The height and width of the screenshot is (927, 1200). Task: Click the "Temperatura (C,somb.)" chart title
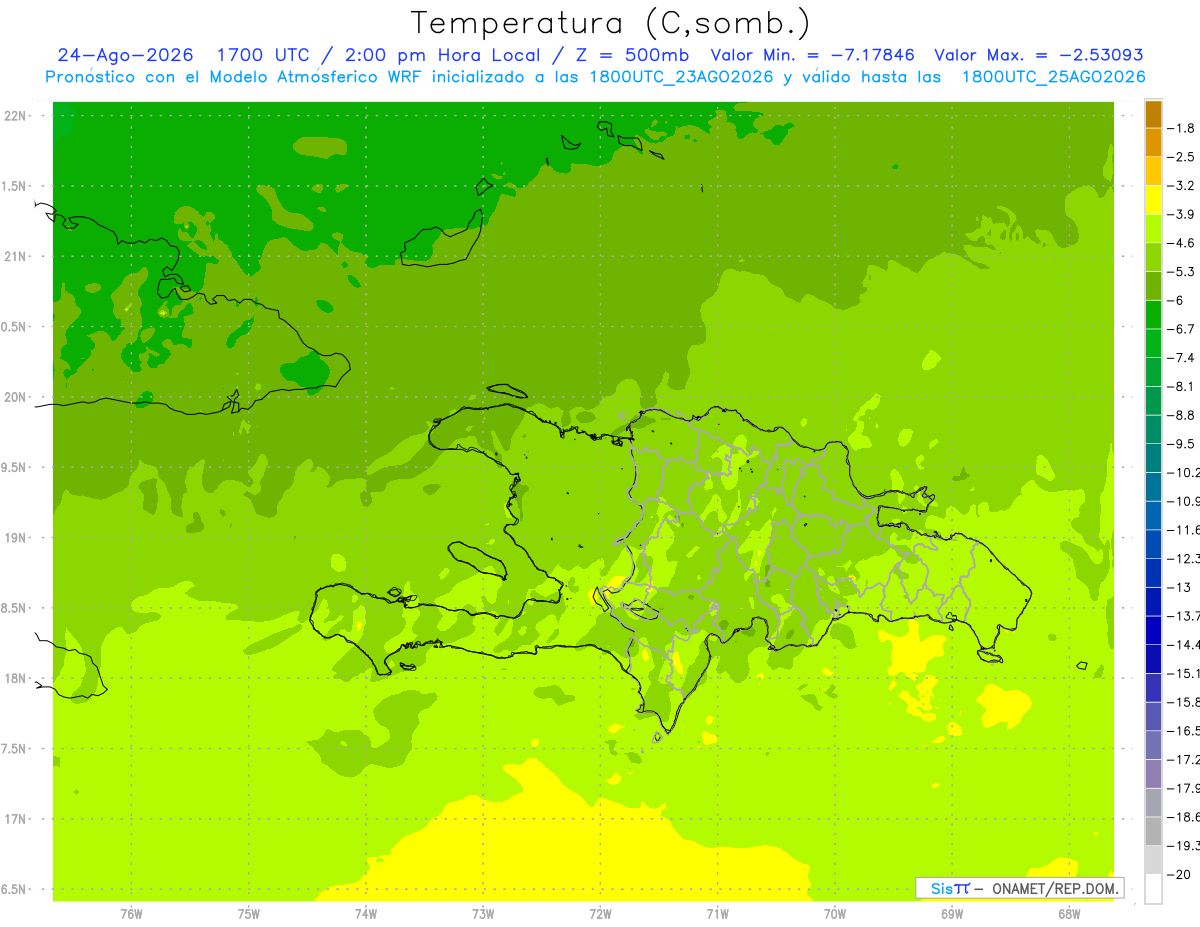(x=610, y=23)
